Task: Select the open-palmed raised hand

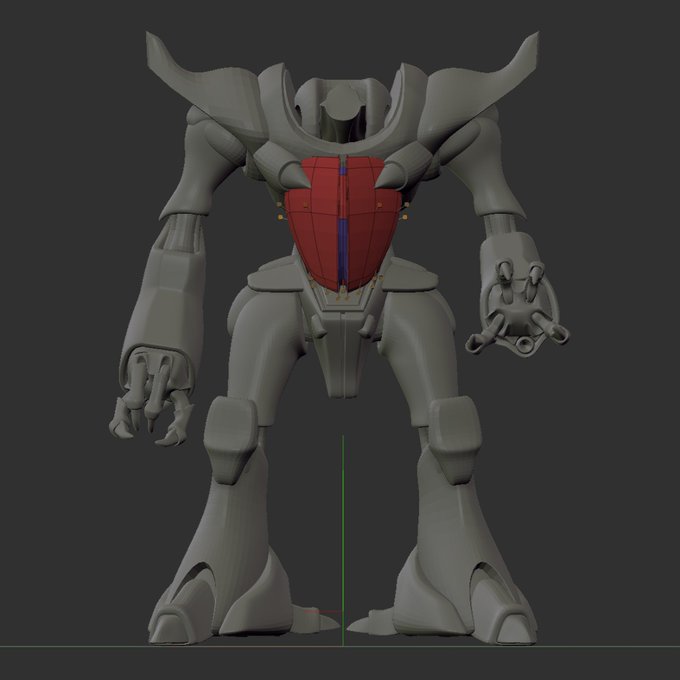Action: coord(518,306)
